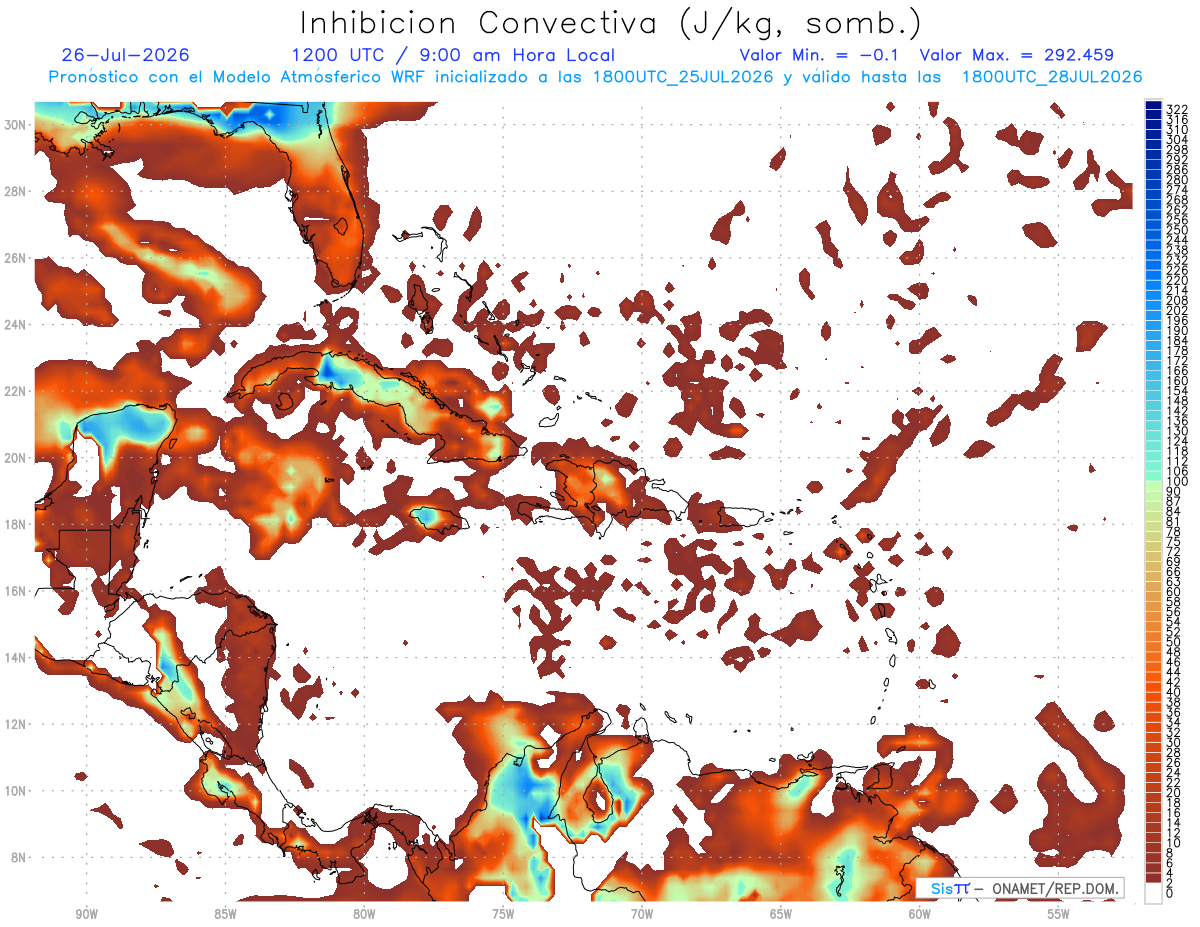Click the 20N latitude axis label
This screenshot has width=1200, height=927.
point(17,458)
